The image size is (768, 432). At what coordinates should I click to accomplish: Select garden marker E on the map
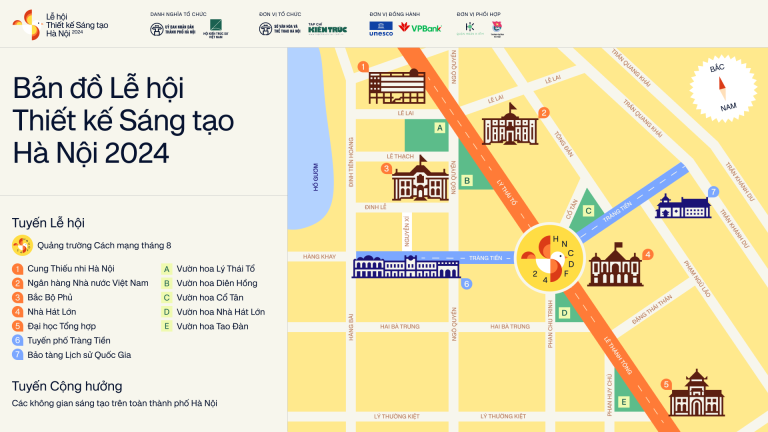pos(623,402)
